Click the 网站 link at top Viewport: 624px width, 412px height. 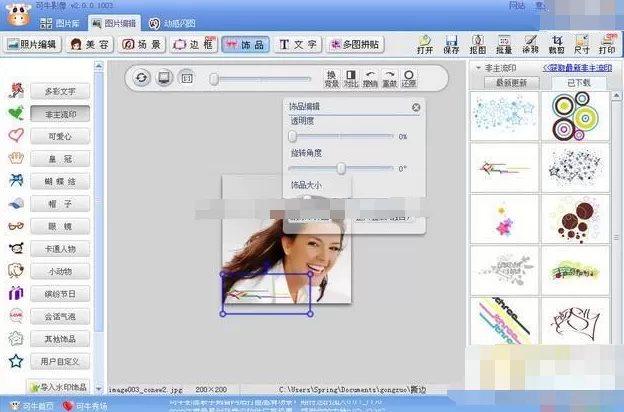coord(517,6)
